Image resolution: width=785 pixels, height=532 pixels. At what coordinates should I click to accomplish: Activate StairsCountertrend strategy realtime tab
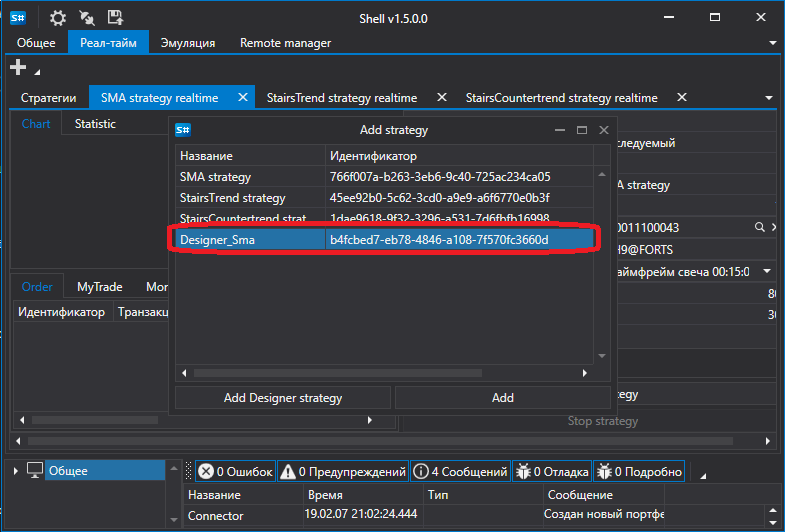(x=561, y=98)
